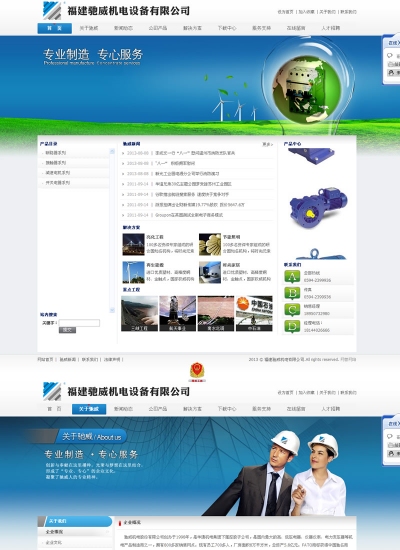Open 新闻动态 in the top navigation bar
The width and height of the screenshot is (400, 550).
click(123, 28)
